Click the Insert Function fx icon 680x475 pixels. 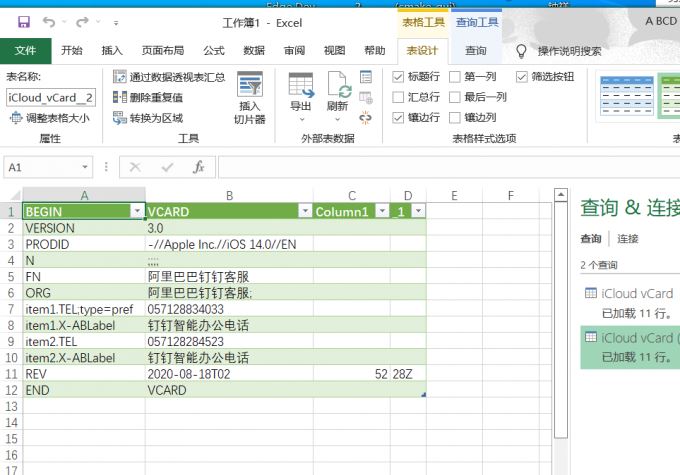198,167
